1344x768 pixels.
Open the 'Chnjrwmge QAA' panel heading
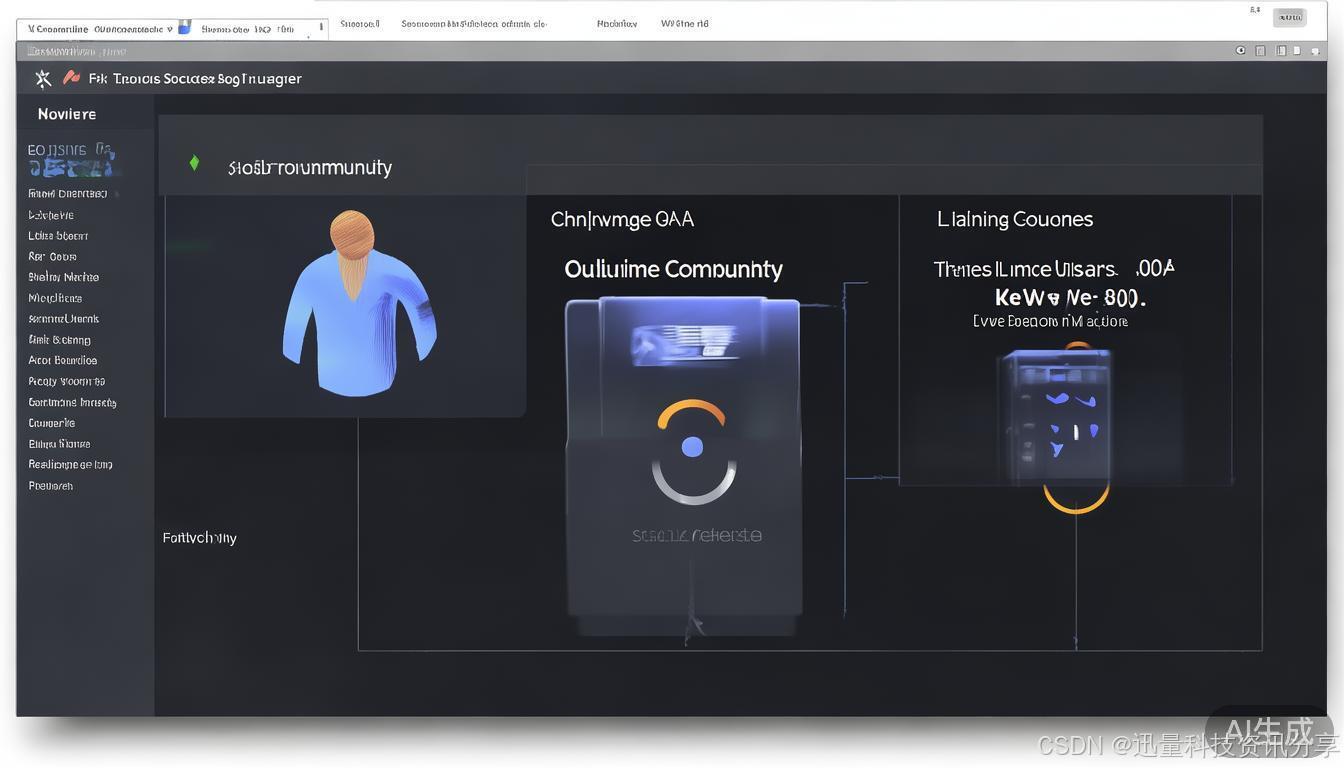(622, 219)
